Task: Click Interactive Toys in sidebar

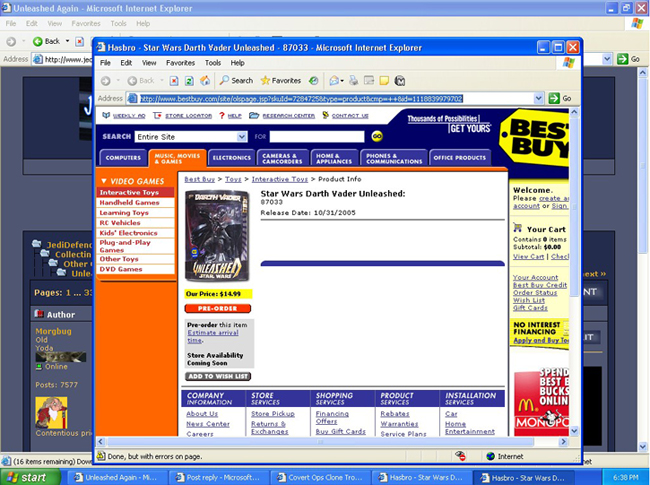Action: [135, 192]
